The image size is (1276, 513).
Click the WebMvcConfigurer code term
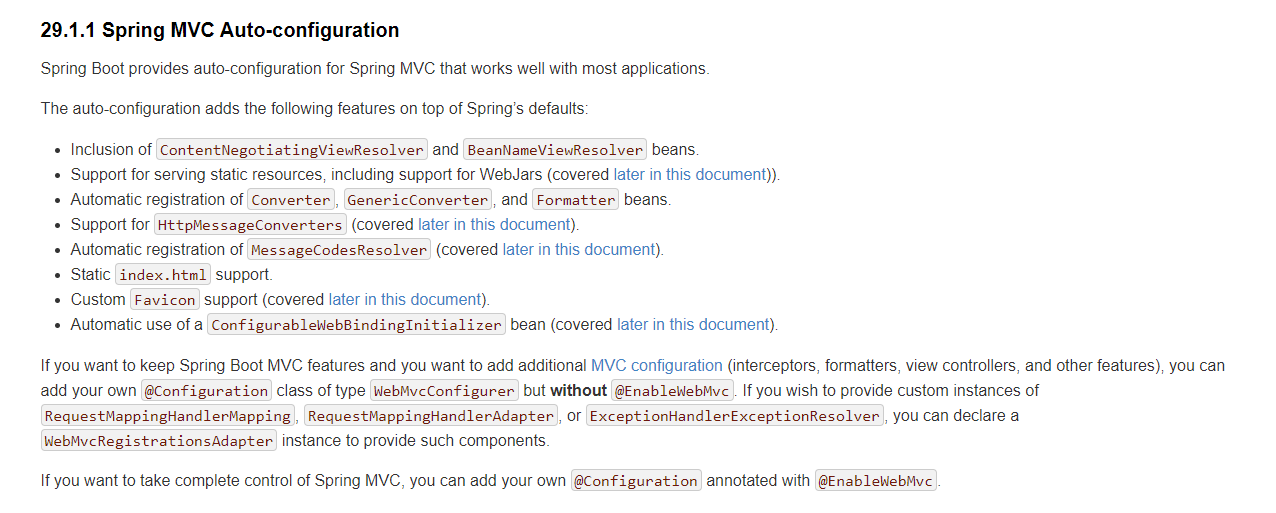point(444,391)
